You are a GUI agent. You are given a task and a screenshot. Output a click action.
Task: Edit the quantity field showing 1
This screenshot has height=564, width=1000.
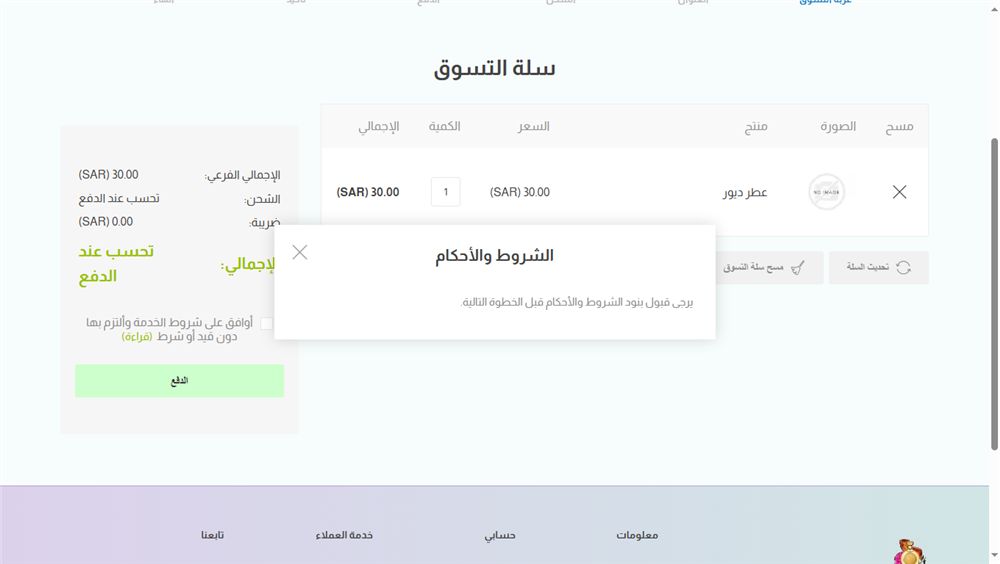(445, 192)
